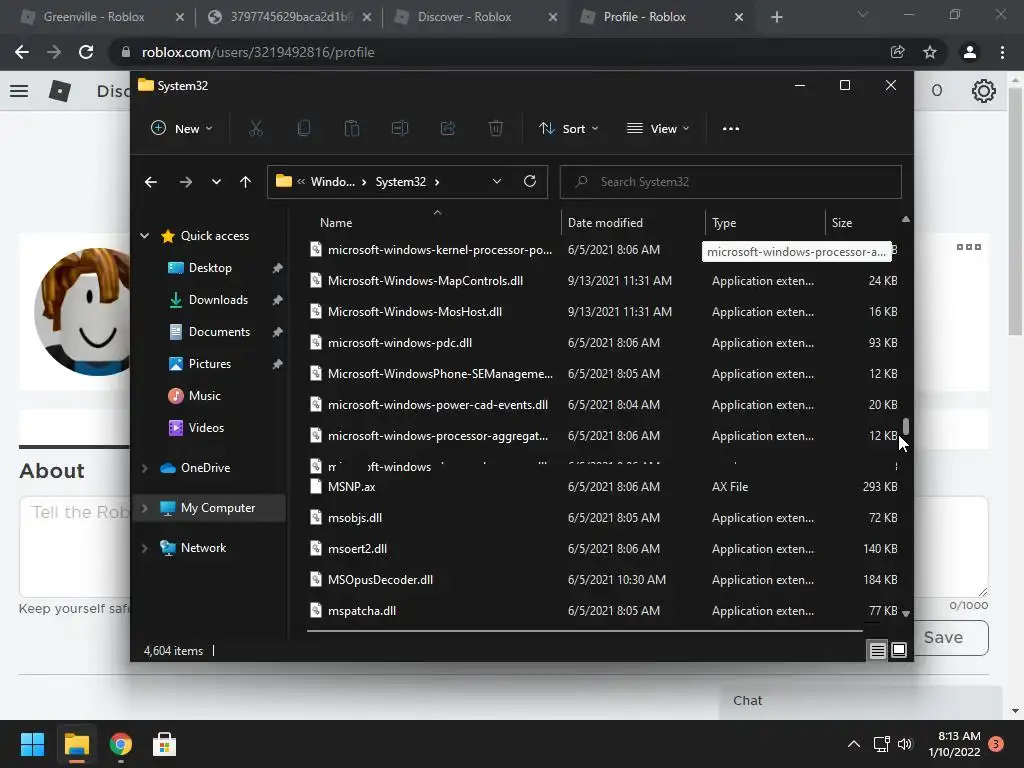Screen dimensions: 1024x768
Task: Open Roblox hamburger navigation menu
Action: click(x=19, y=91)
